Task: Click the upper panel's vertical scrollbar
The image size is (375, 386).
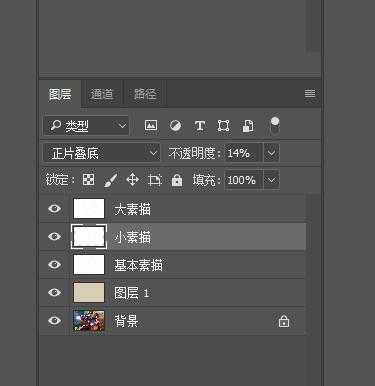Action: pos(313,26)
